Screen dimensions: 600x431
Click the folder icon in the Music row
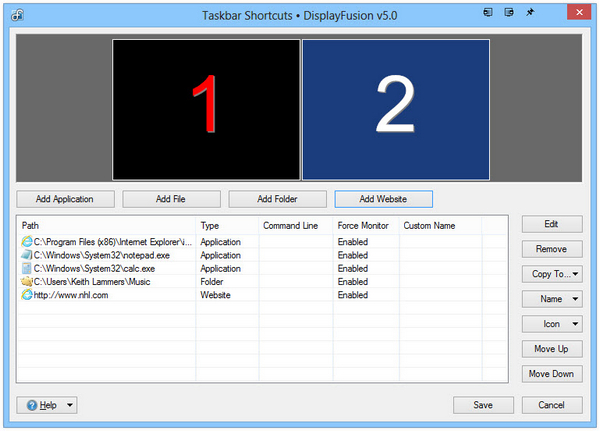point(26,282)
